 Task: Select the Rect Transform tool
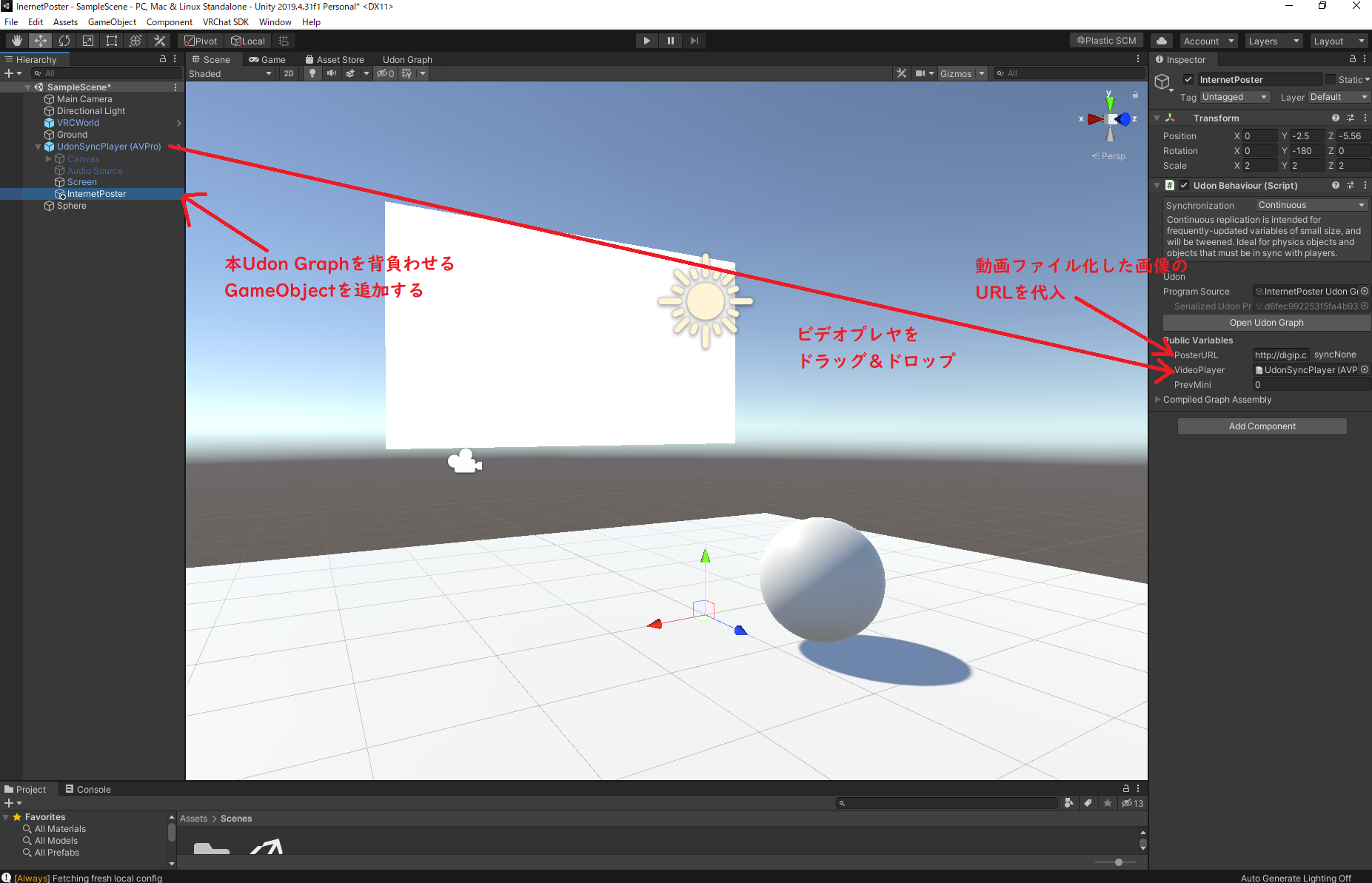click(x=112, y=41)
